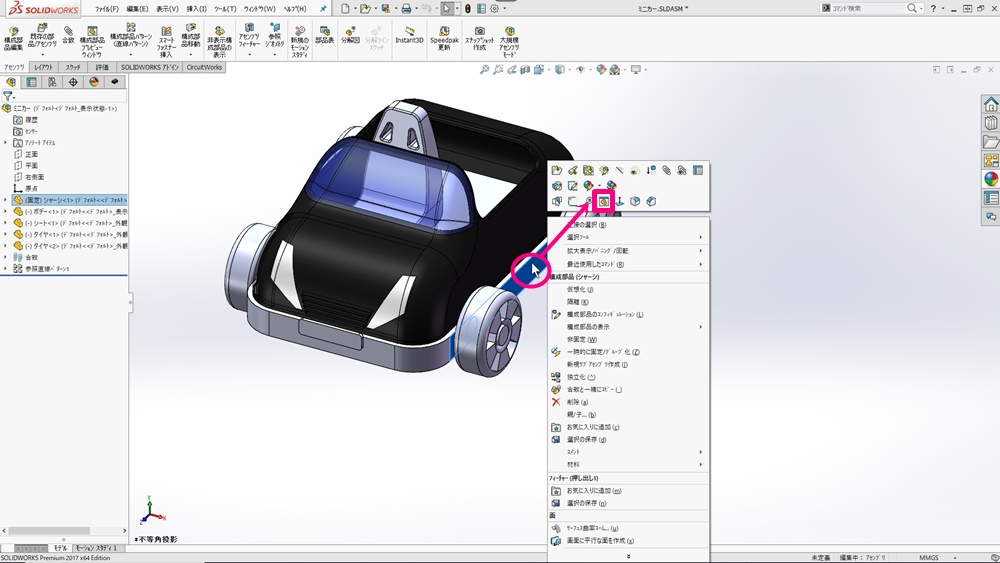Open the DisplayManager tab with color sphere
The width and height of the screenshot is (1000, 563).
(94, 82)
